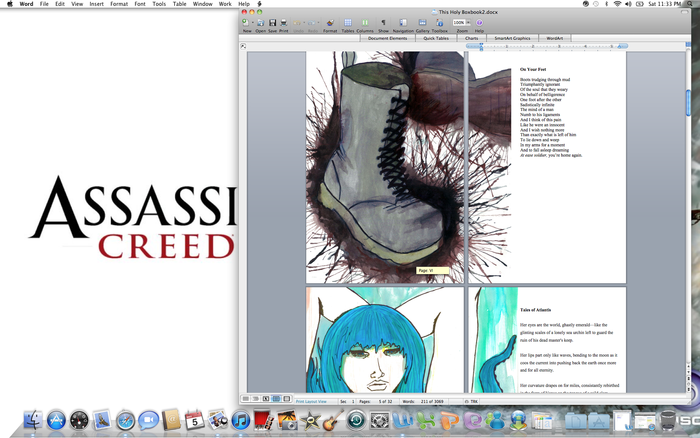
Task: Click the toolbar toggle pill in title bar
Action: (684, 12)
